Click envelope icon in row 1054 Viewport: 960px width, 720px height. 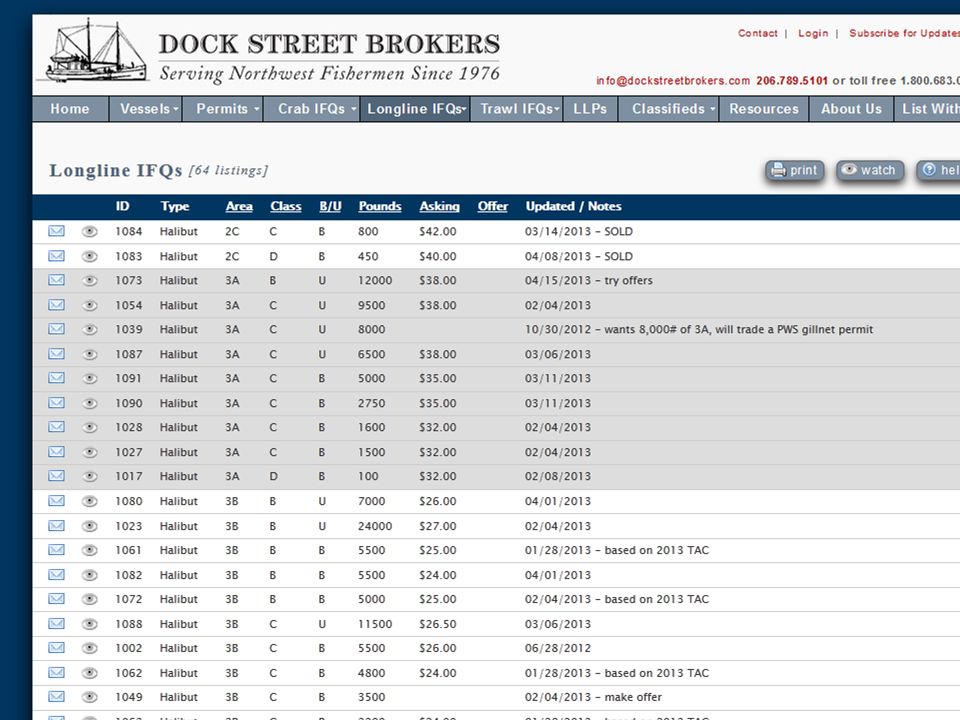point(56,304)
